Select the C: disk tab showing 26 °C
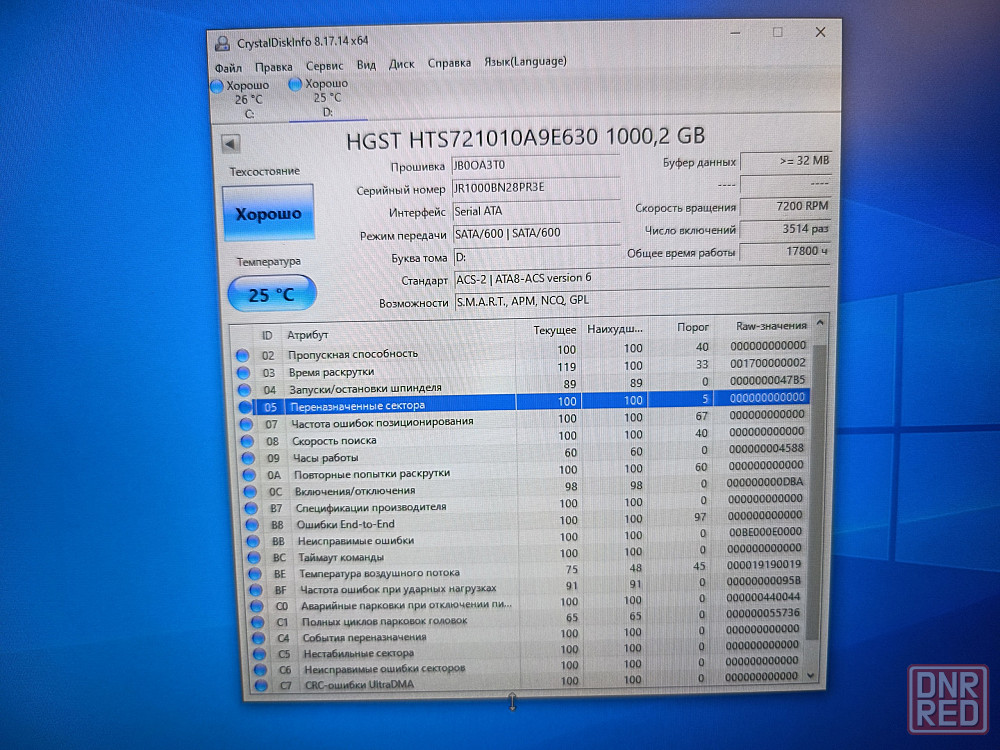Viewport: 1000px width, 750px height. coord(243,99)
